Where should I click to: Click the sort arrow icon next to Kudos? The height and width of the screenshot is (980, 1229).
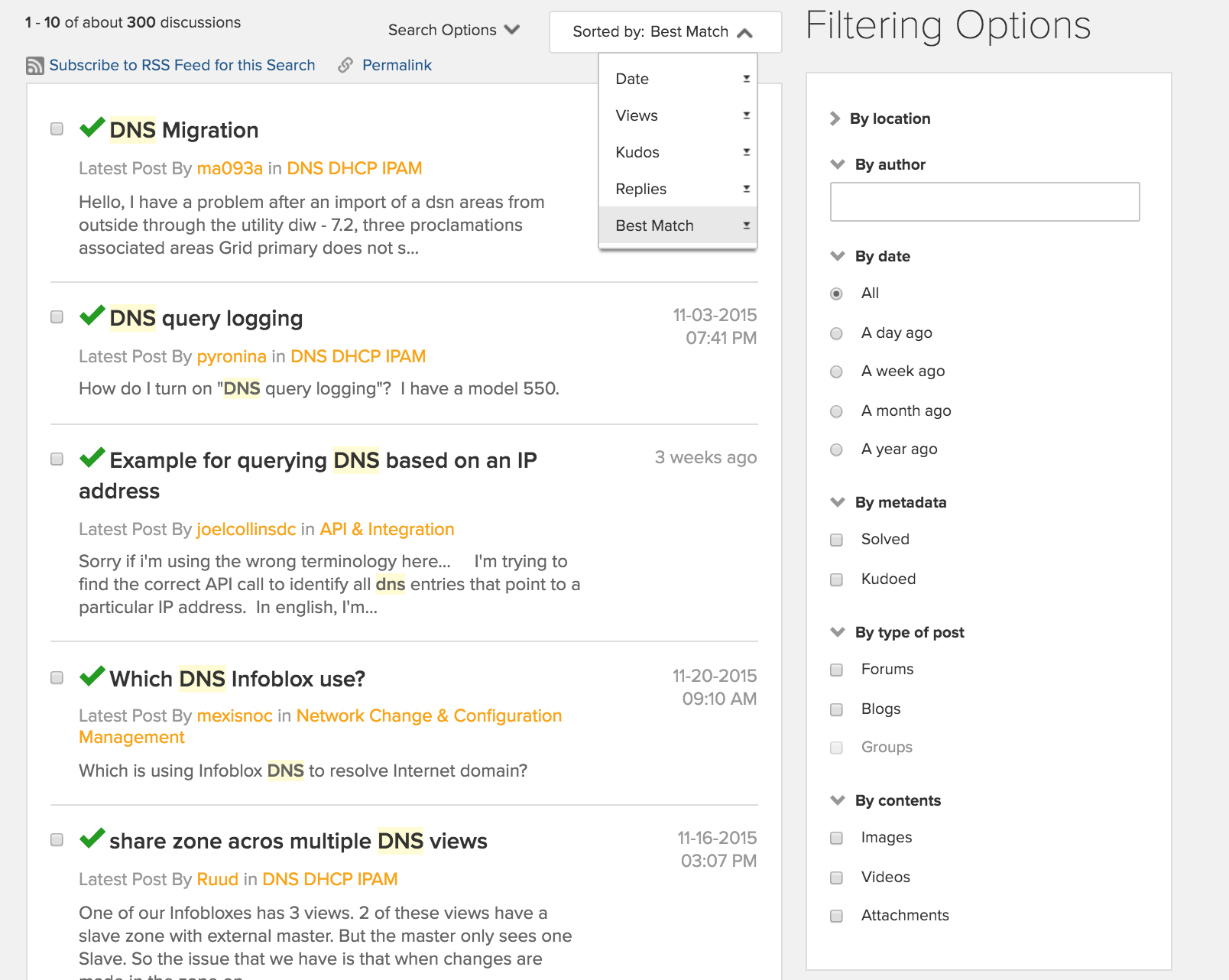pos(746,152)
